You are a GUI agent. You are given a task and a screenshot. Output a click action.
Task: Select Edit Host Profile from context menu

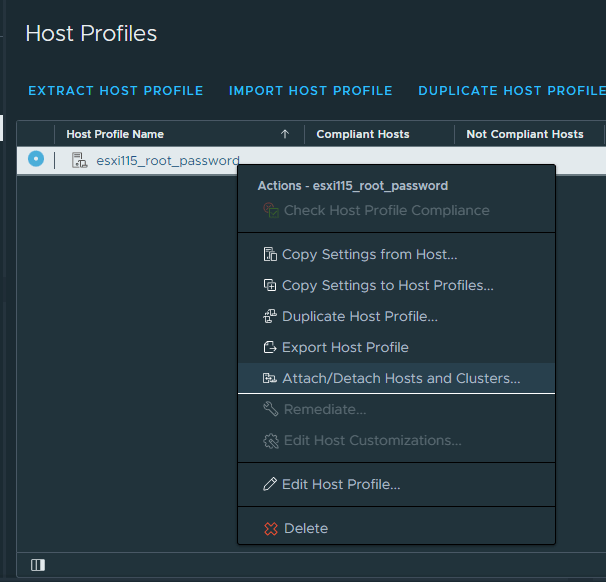(x=341, y=485)
